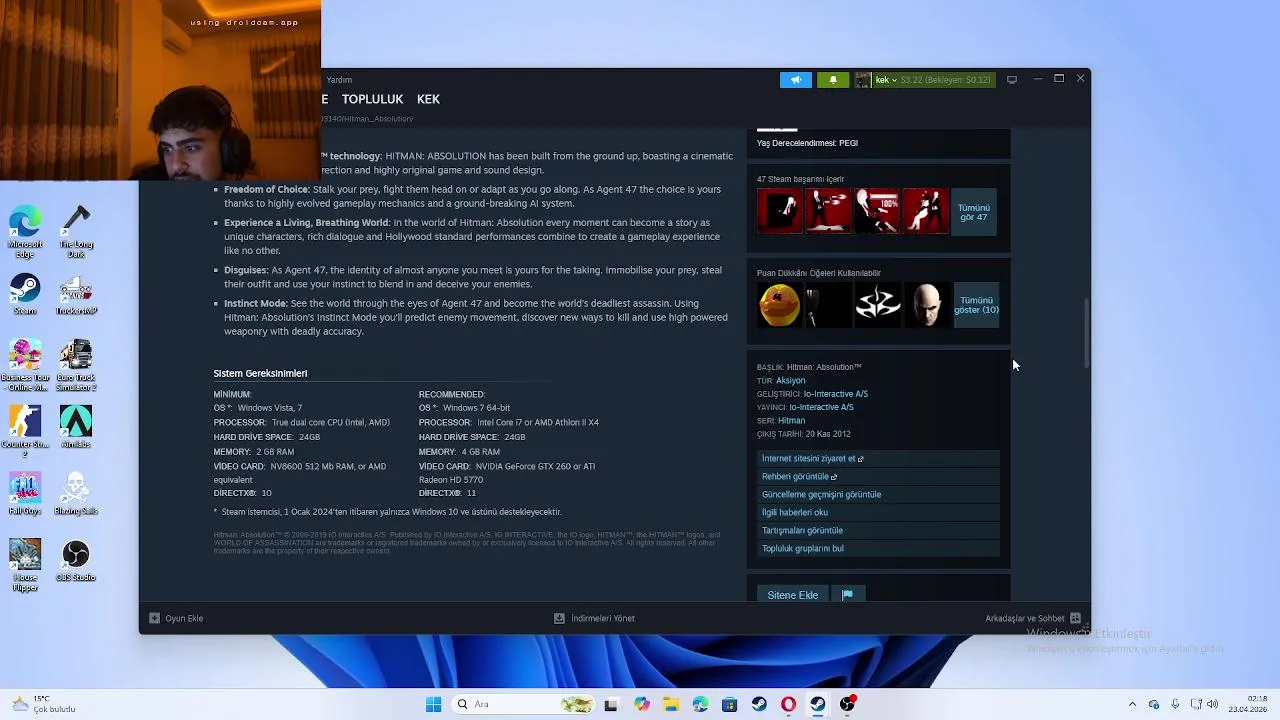Open the Aimlabs desktop shortcut

pos(76,427)
